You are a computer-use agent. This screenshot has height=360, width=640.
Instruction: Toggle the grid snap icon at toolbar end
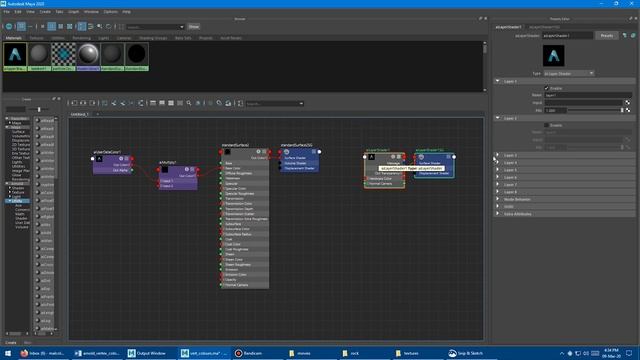[240, 103]
